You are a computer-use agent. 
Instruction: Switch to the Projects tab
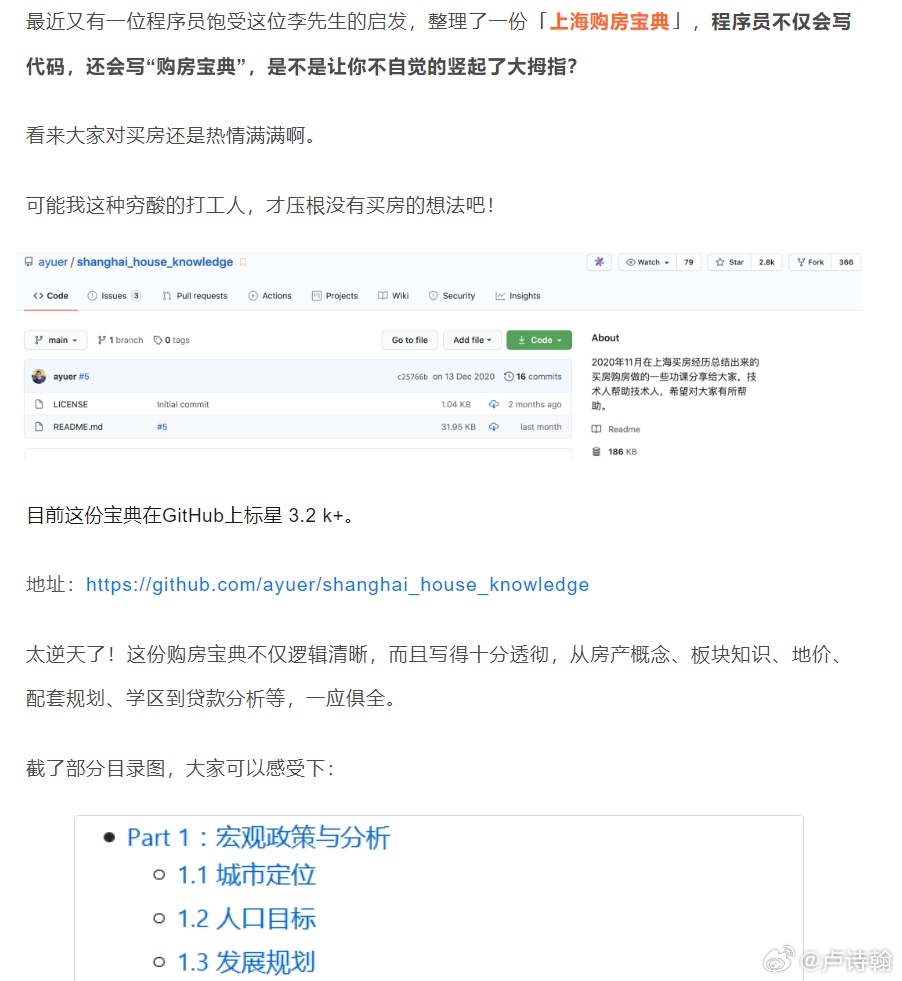pyautogui.click(x=335, y=296)
